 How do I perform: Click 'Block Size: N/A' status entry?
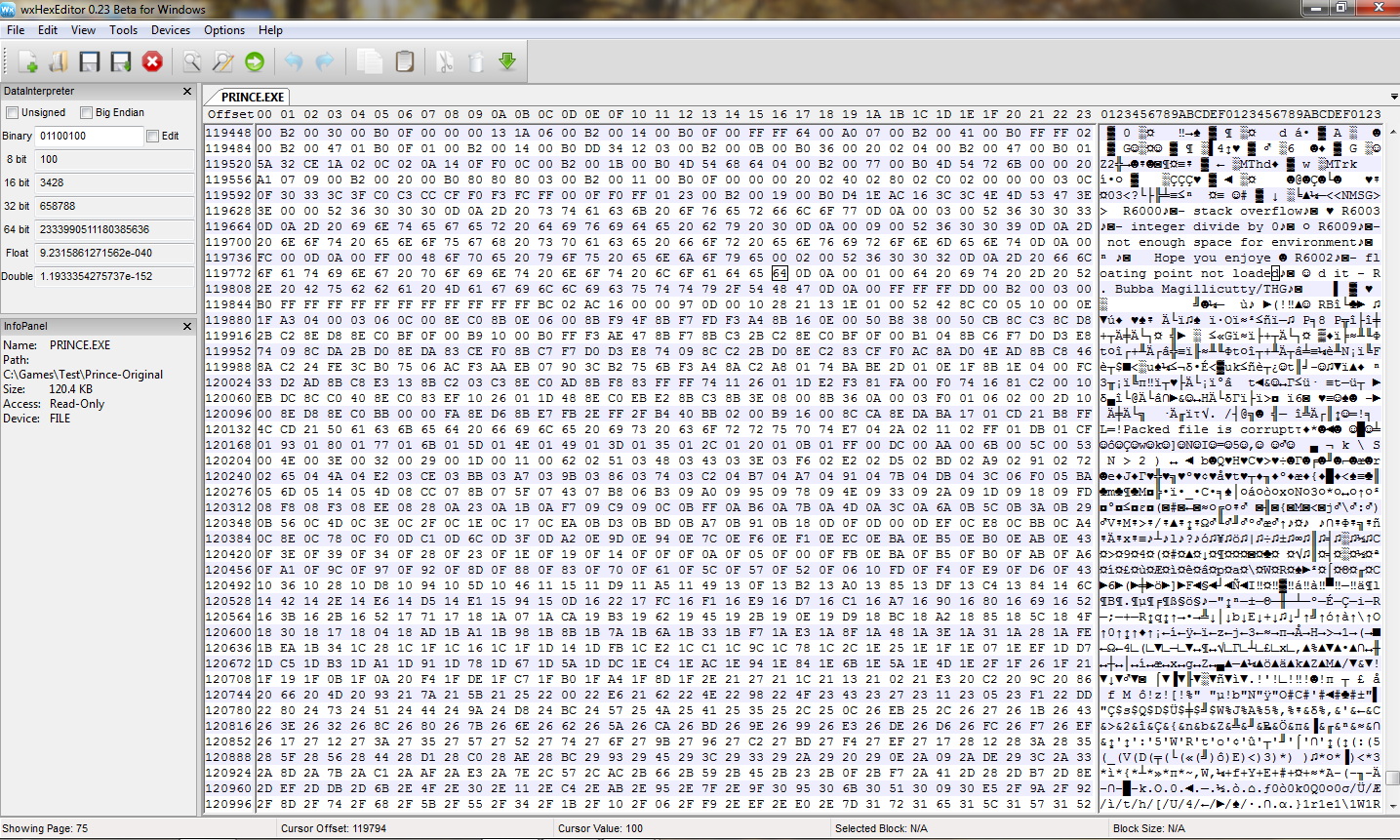[x=1149, y=828]
